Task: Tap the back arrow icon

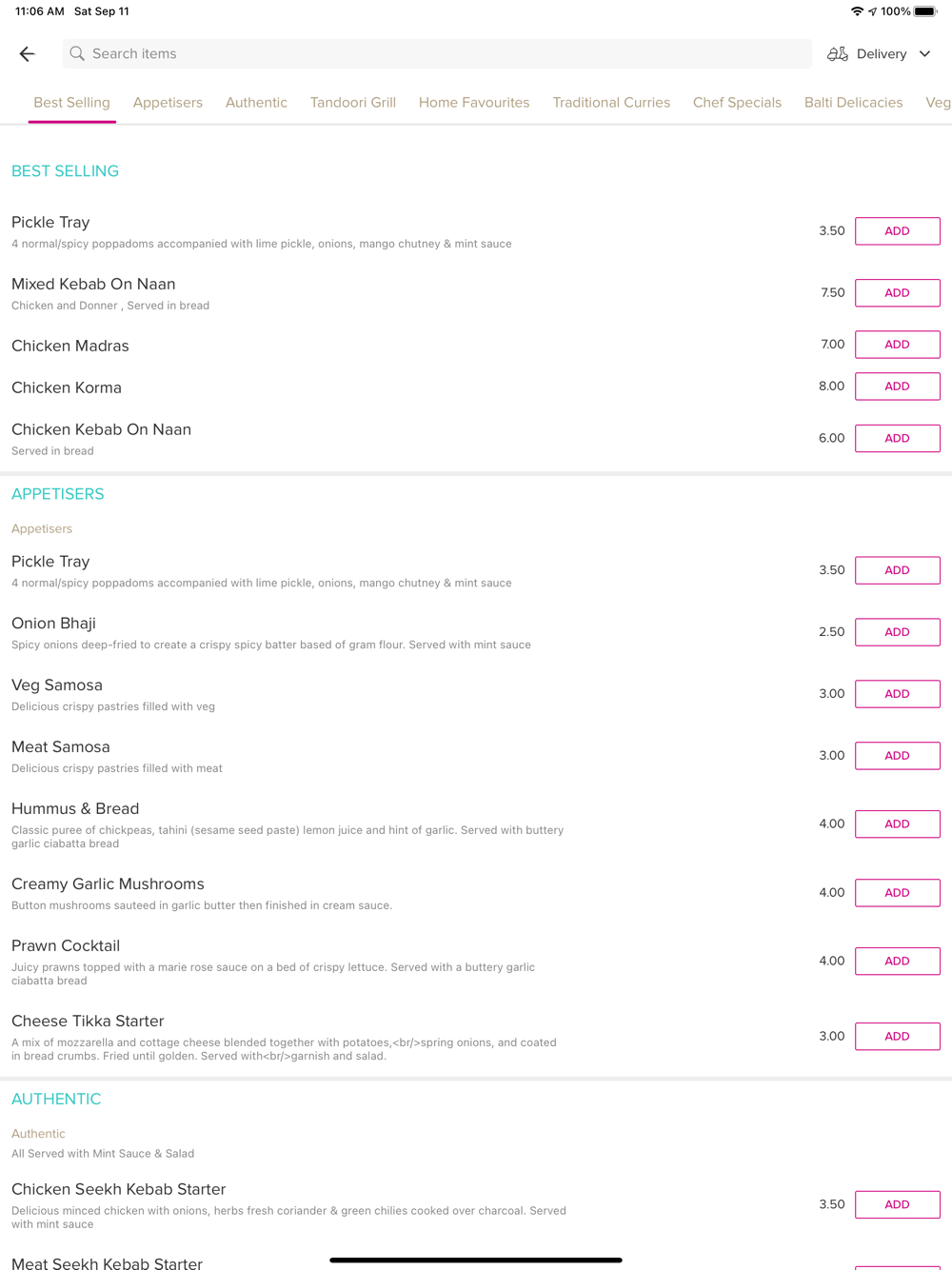Action: (x=28, y=54)
